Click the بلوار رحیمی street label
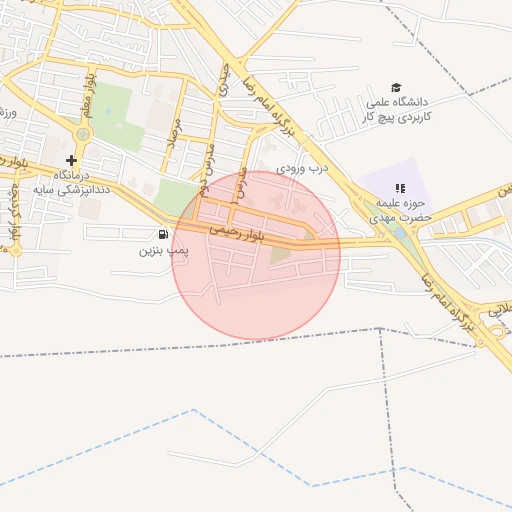This screenshot has width=512, height=512. click(237, 233)
